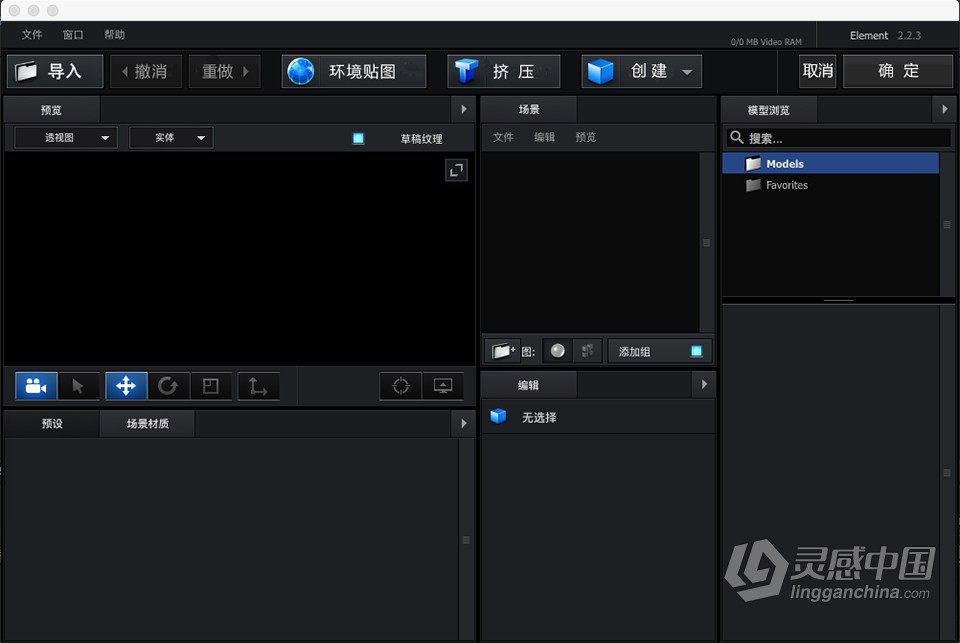The width and height of the screenshot is (960, 643).
Task: Open the 透视图 view dropdown
Action: [66, 138]
